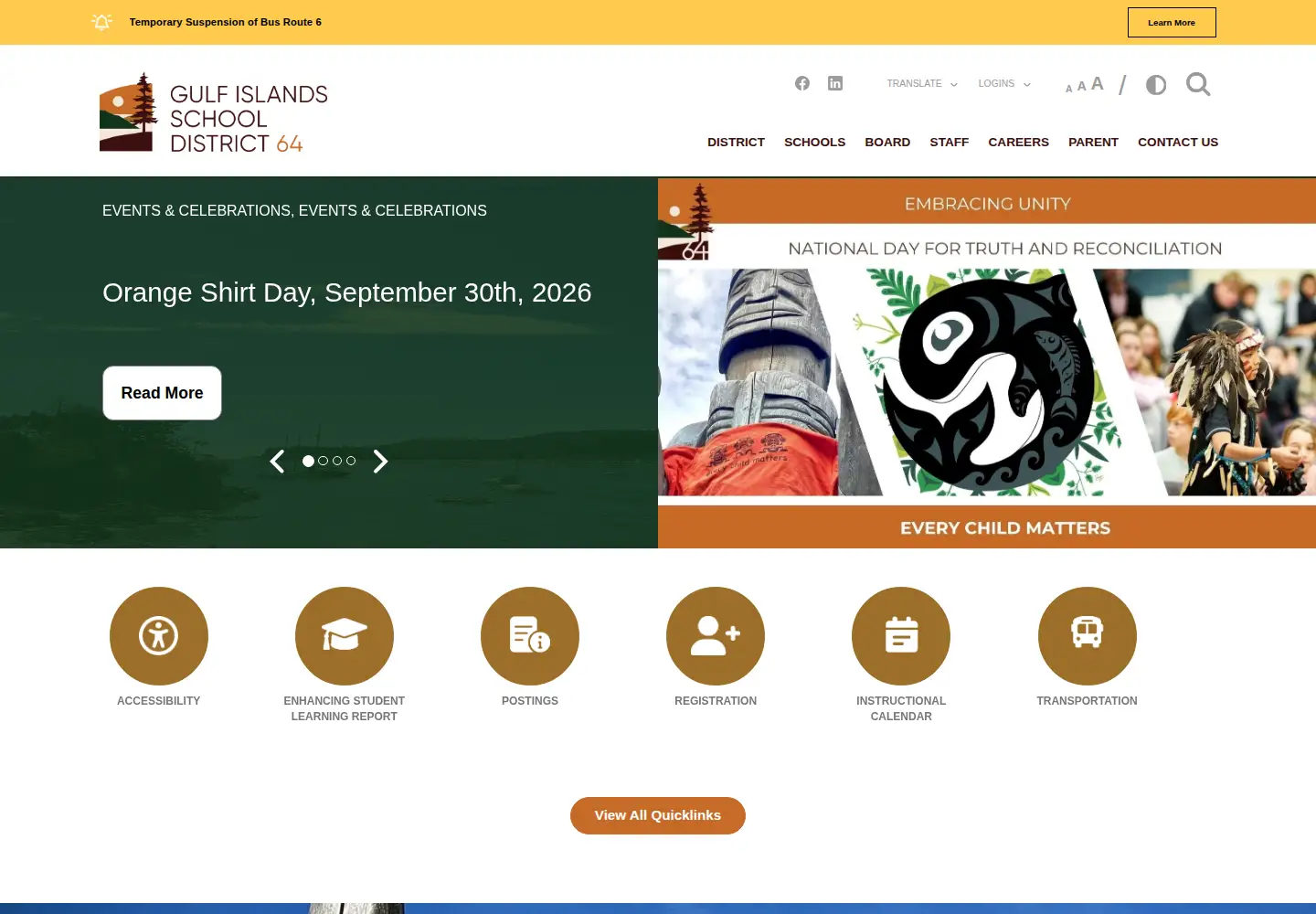Open the district Facebook page icon

coord(802,83)
